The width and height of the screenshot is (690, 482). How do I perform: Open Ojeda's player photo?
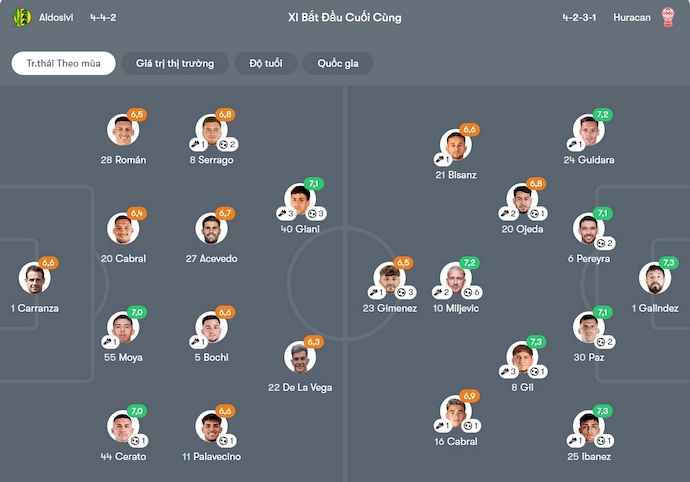(522, 200)
